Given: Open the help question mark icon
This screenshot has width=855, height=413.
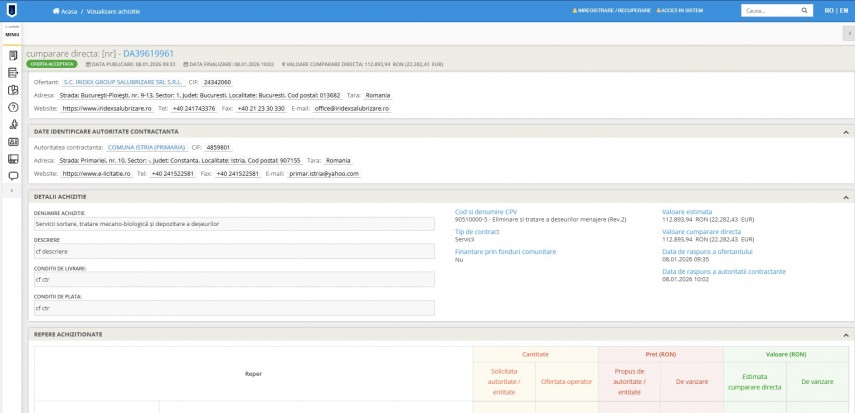Looking at the screenshot, I should tap(13, 106).
